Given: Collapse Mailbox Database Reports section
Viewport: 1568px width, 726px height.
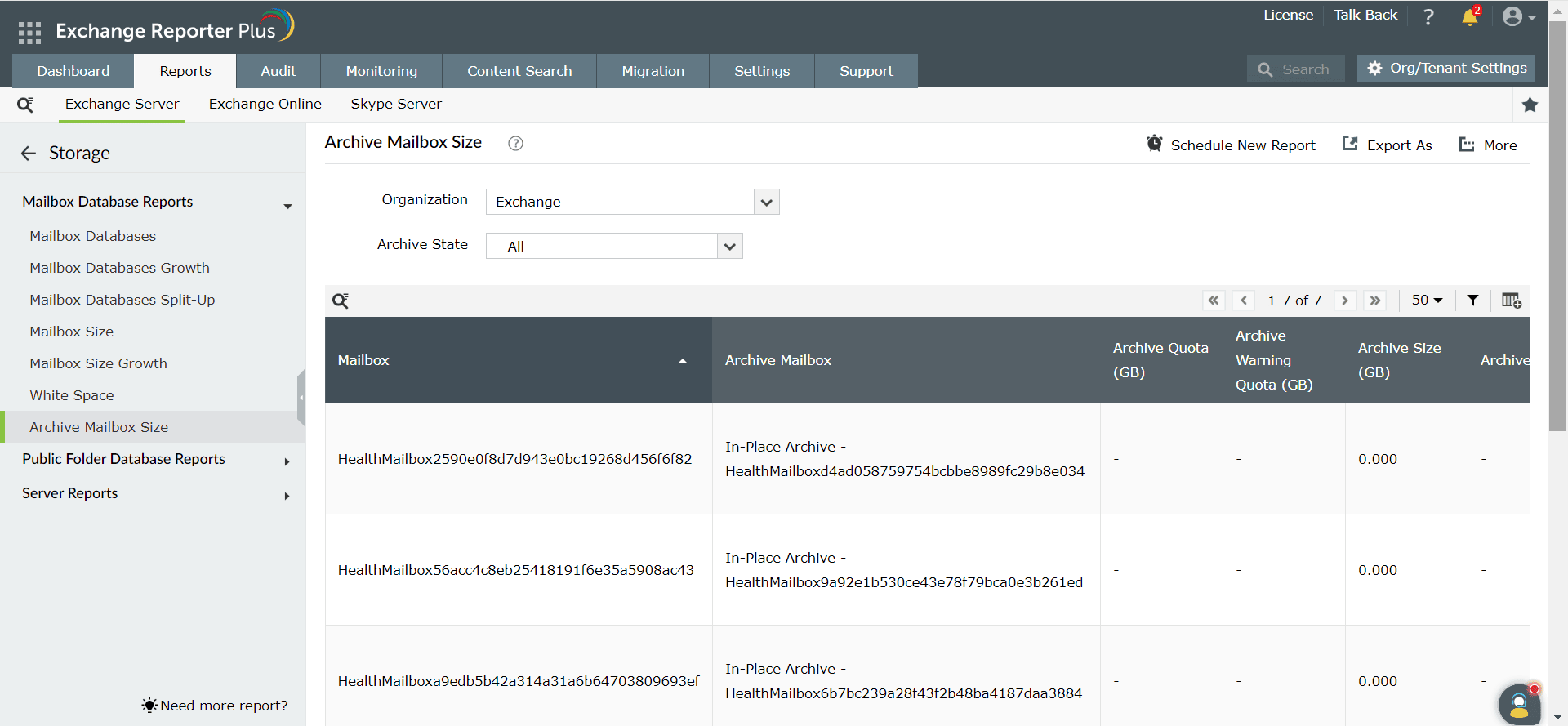Looking at the screenshot, I should pos(287,206).
